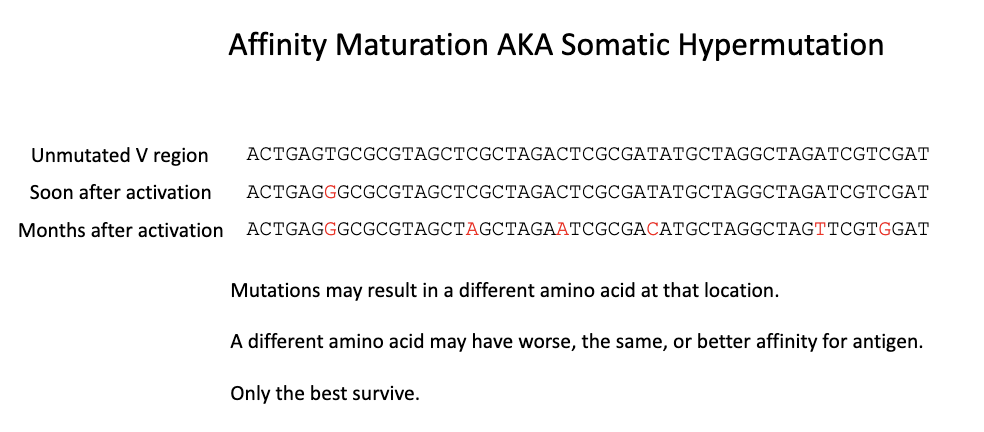Viewport: 984px width, 432px height.
Task: Select the "Months after activation" label
Action: click(x=120, y=230)
